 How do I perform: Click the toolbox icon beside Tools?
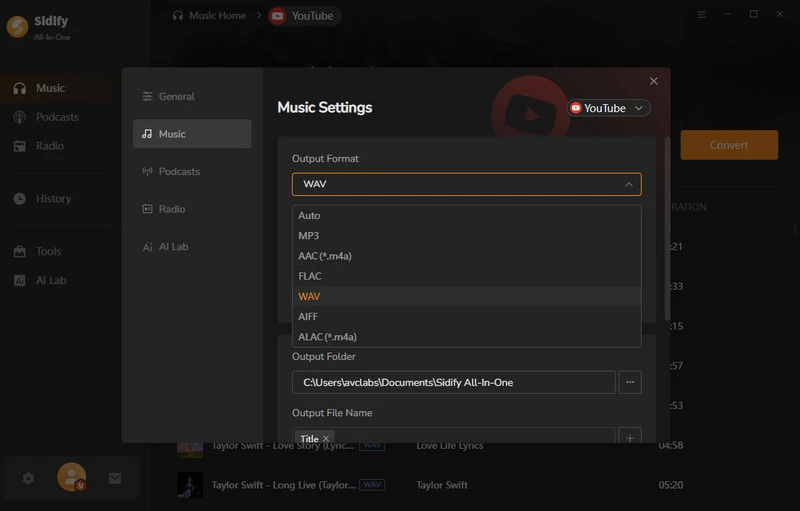pyautogui.click(x=19, y=251)
